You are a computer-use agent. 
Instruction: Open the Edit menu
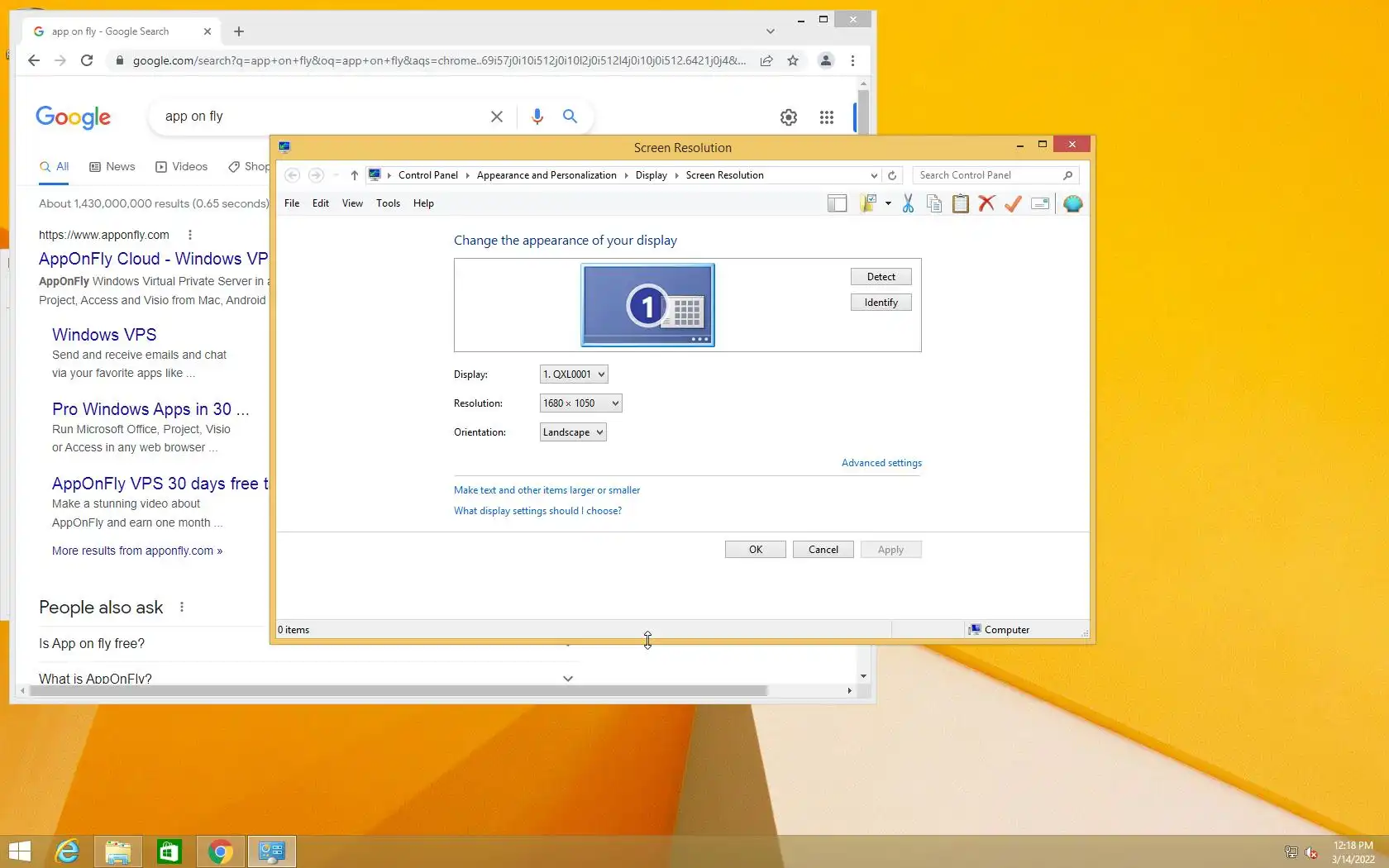pyautogui.click(x=321, y=203)
